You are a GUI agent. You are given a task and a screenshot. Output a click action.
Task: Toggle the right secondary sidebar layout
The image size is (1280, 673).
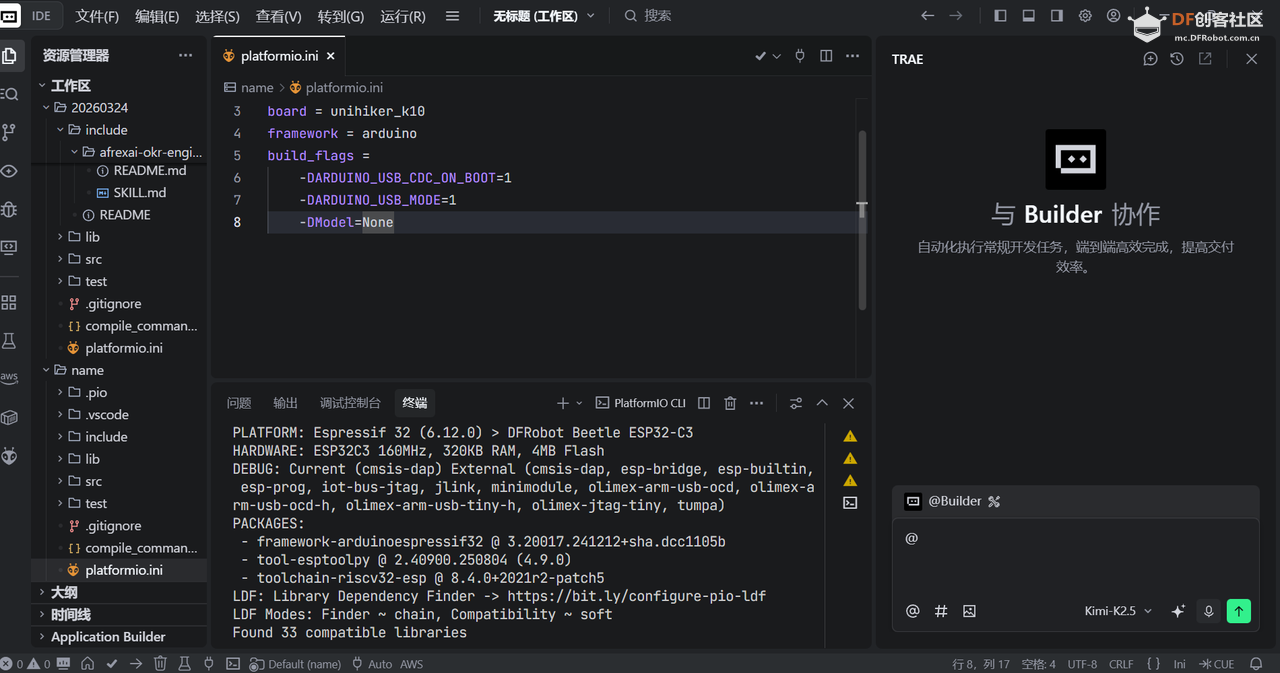point(1056,16)
